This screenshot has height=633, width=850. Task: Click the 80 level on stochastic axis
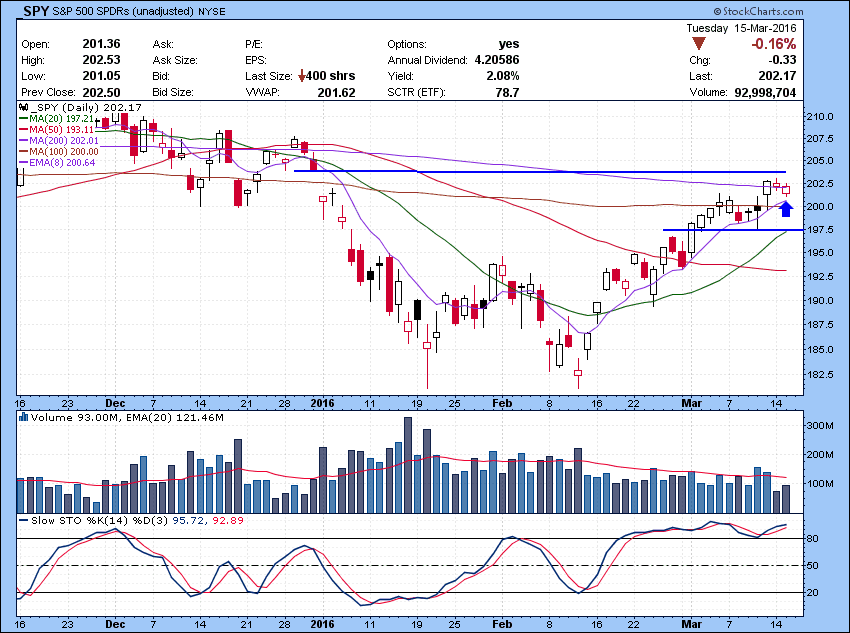[813, 539]
